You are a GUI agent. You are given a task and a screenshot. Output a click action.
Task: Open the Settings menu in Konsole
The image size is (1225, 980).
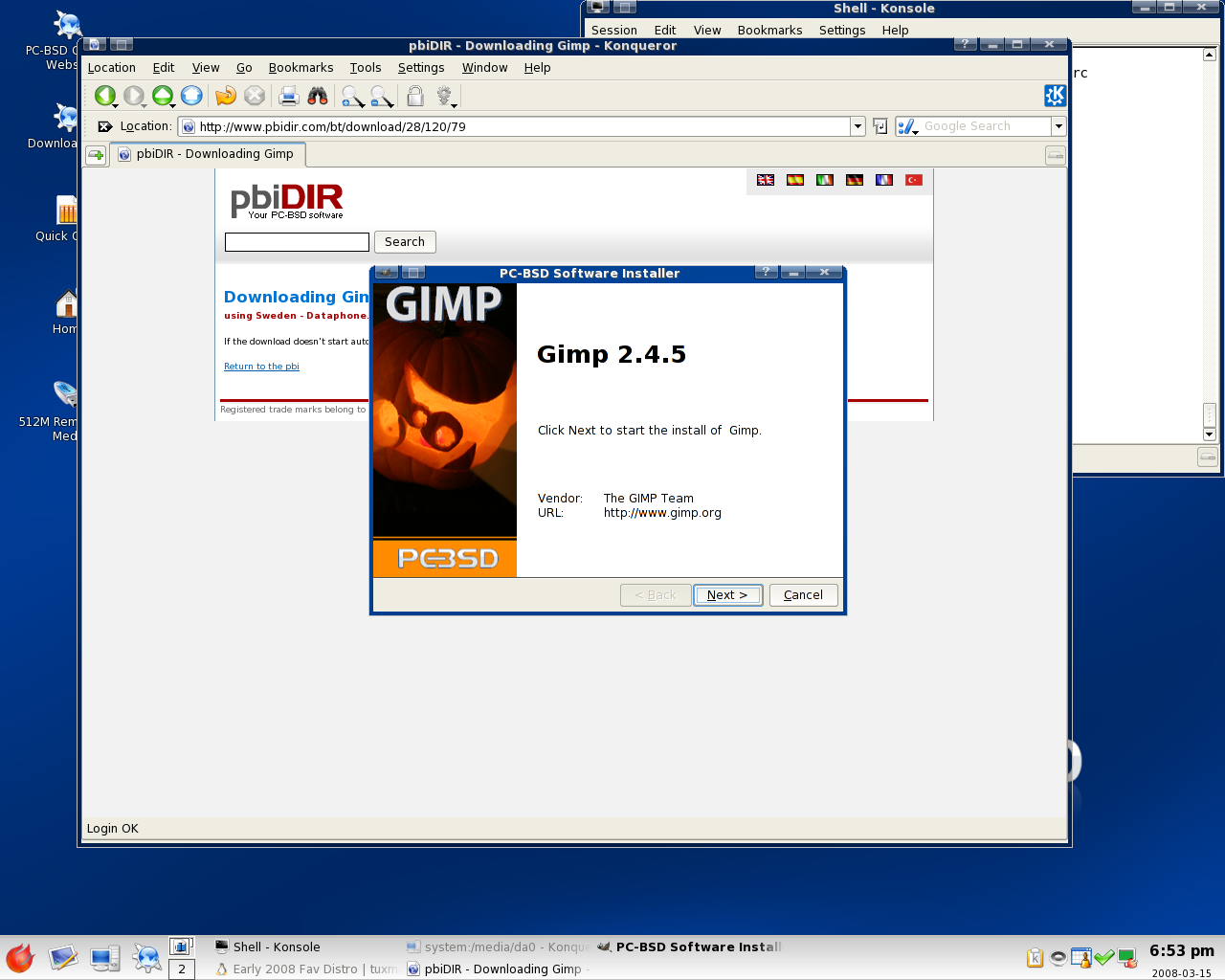click(842, 31)
